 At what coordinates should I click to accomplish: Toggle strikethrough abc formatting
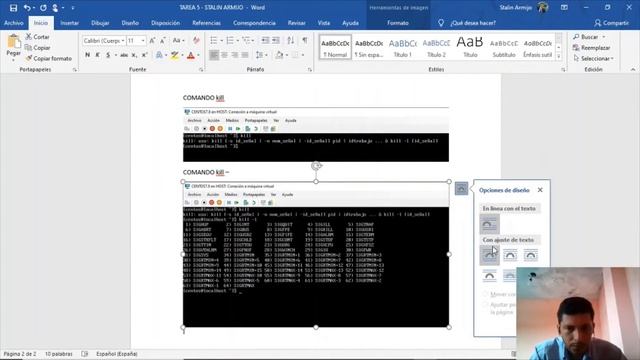(124, 55)
